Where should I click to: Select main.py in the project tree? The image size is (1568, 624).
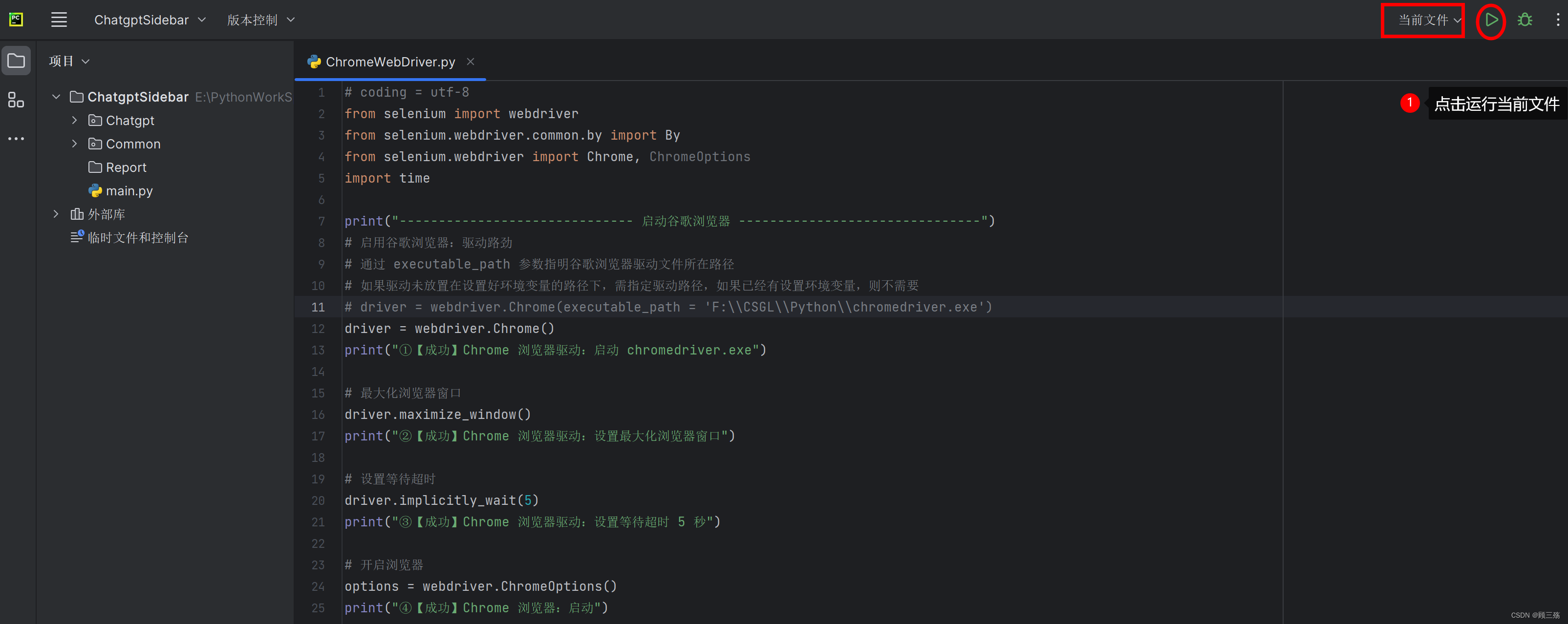coord(121,190)
